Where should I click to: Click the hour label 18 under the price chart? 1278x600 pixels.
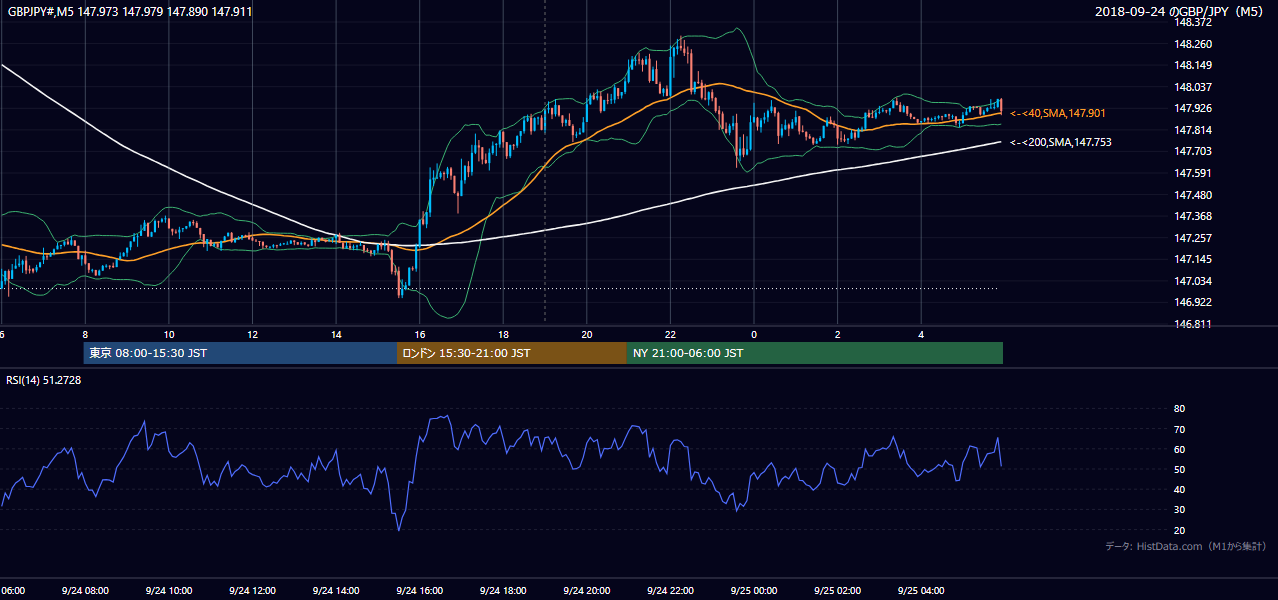click(503, 335)
